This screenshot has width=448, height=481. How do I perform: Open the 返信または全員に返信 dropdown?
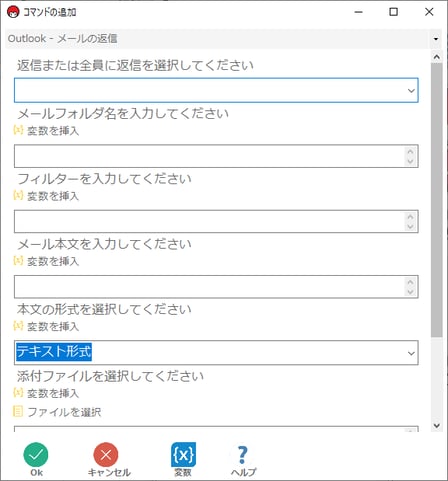pos(216,90)
